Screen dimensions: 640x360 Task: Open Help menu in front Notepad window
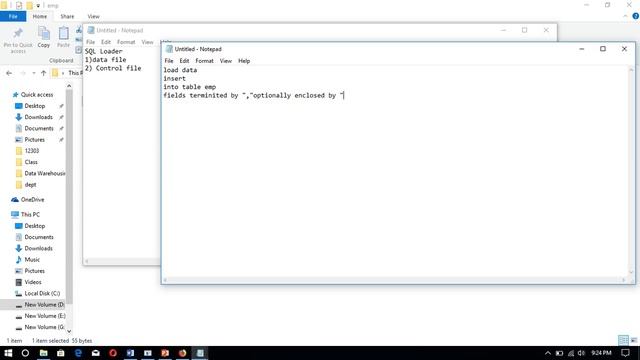(244, 61)
